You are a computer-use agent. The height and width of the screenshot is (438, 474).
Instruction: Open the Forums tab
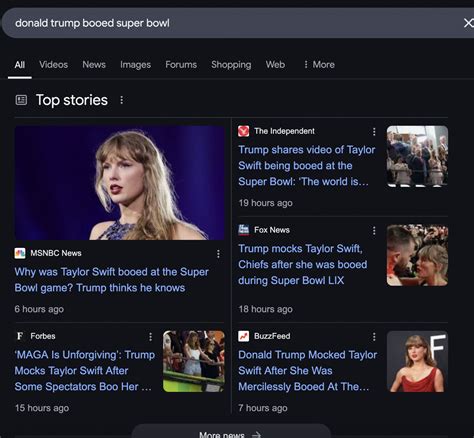(x=181, y=65)
